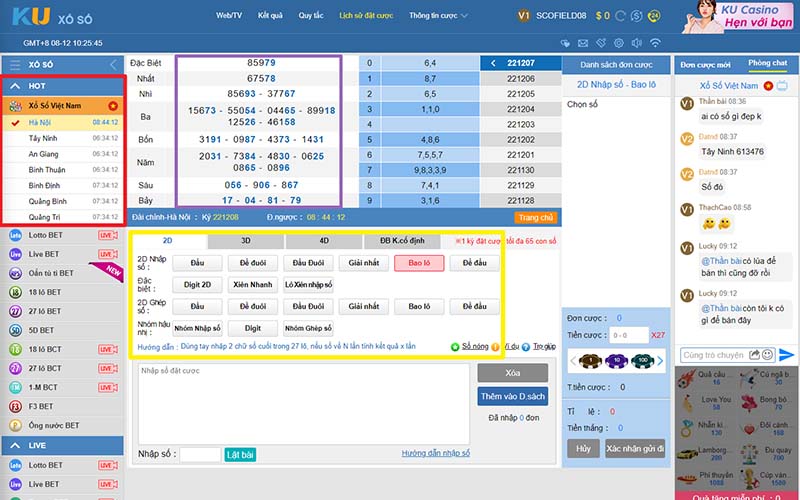Select Nhóm Nhập số option

coord(197,329)
